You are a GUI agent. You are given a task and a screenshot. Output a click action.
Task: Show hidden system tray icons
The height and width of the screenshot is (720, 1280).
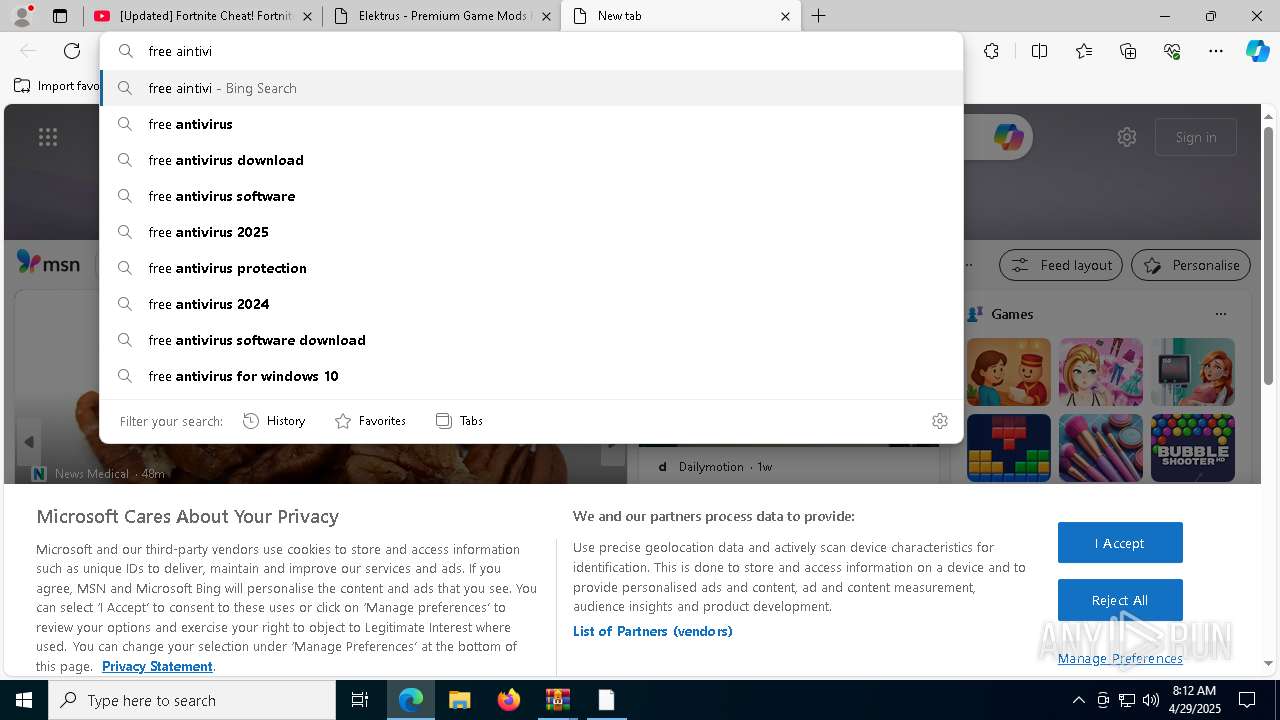pos(1078,700)
